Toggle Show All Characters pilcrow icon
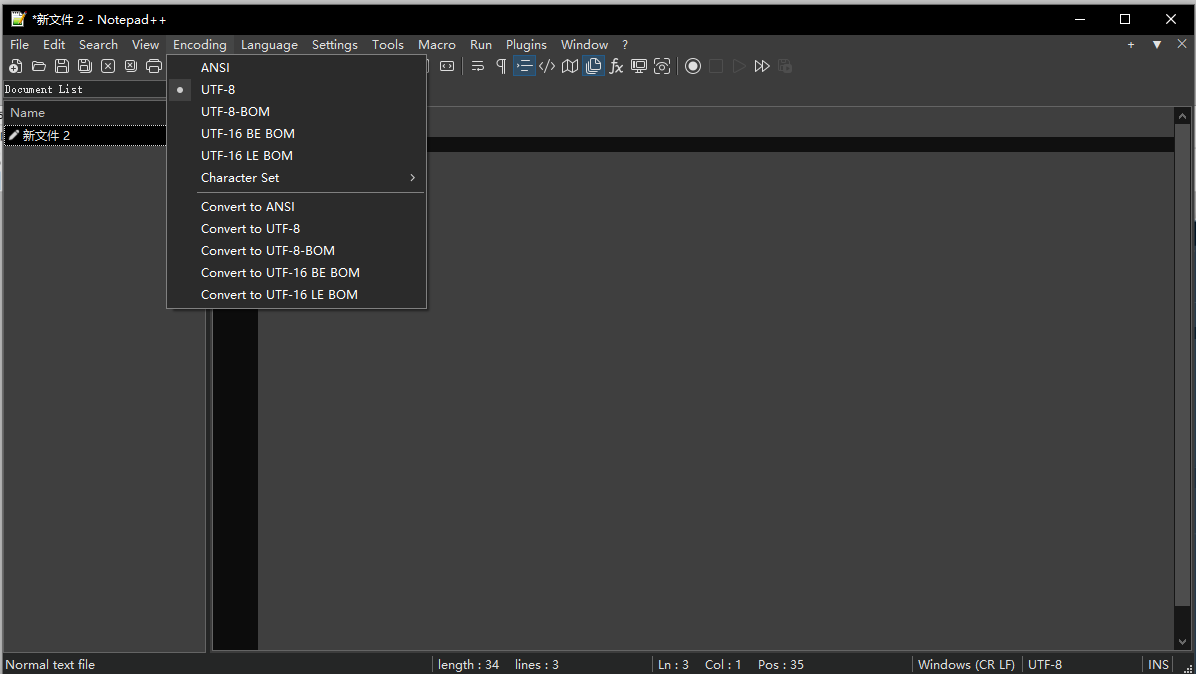This screenshot has height=674, width=1196. (501, 66)
